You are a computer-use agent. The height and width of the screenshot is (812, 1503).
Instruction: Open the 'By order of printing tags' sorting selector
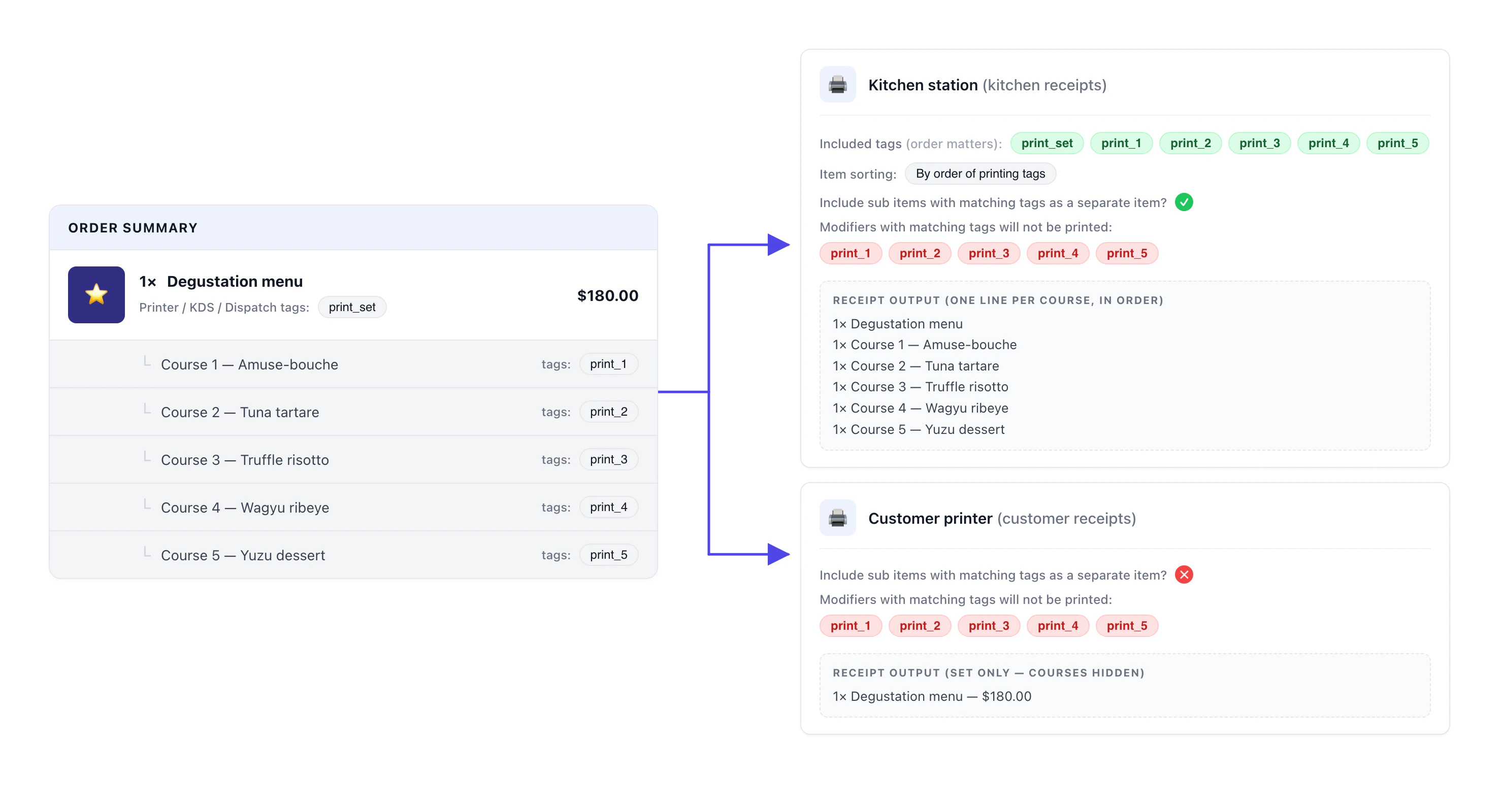pos(980,173)
